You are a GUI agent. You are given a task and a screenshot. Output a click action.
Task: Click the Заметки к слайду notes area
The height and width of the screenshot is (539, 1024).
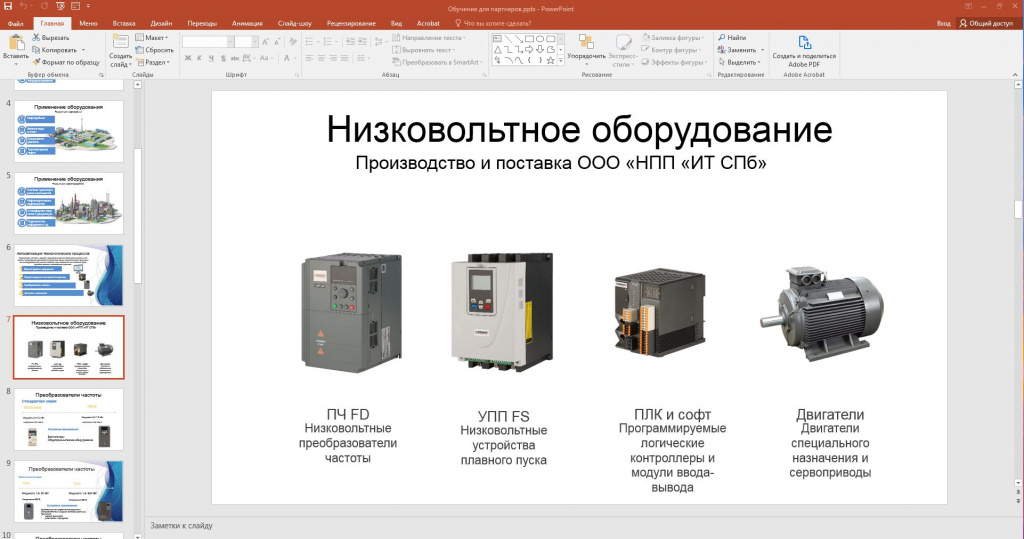181,525
